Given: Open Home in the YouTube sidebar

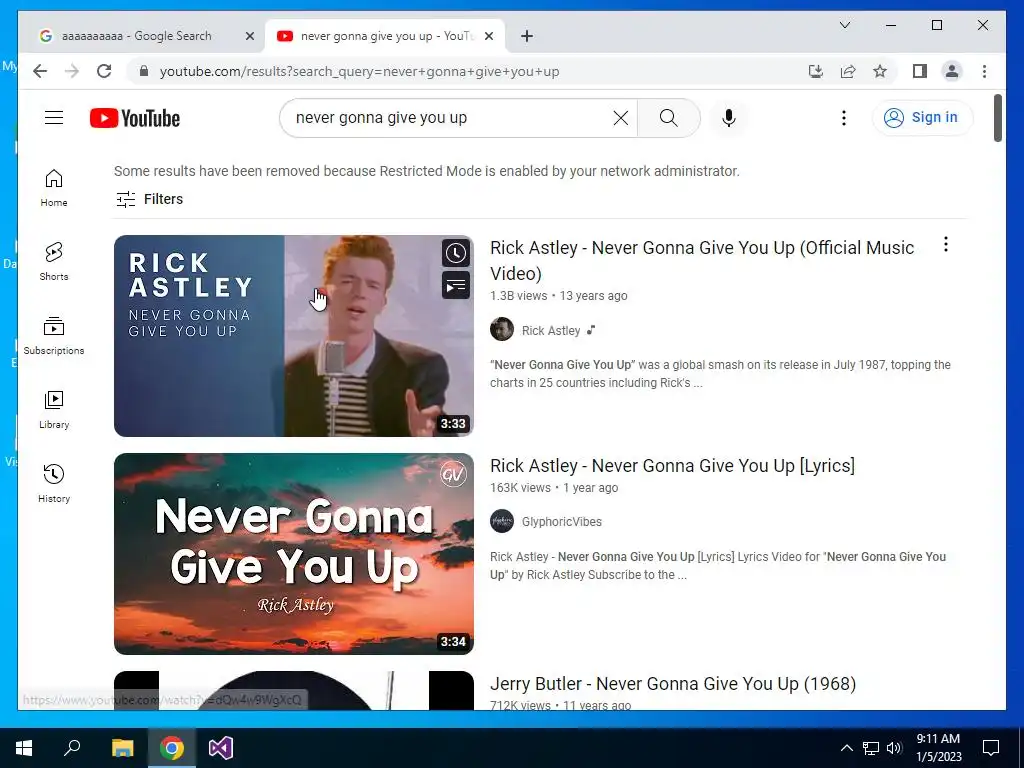Looking at the screenshot, I should 54,188.
